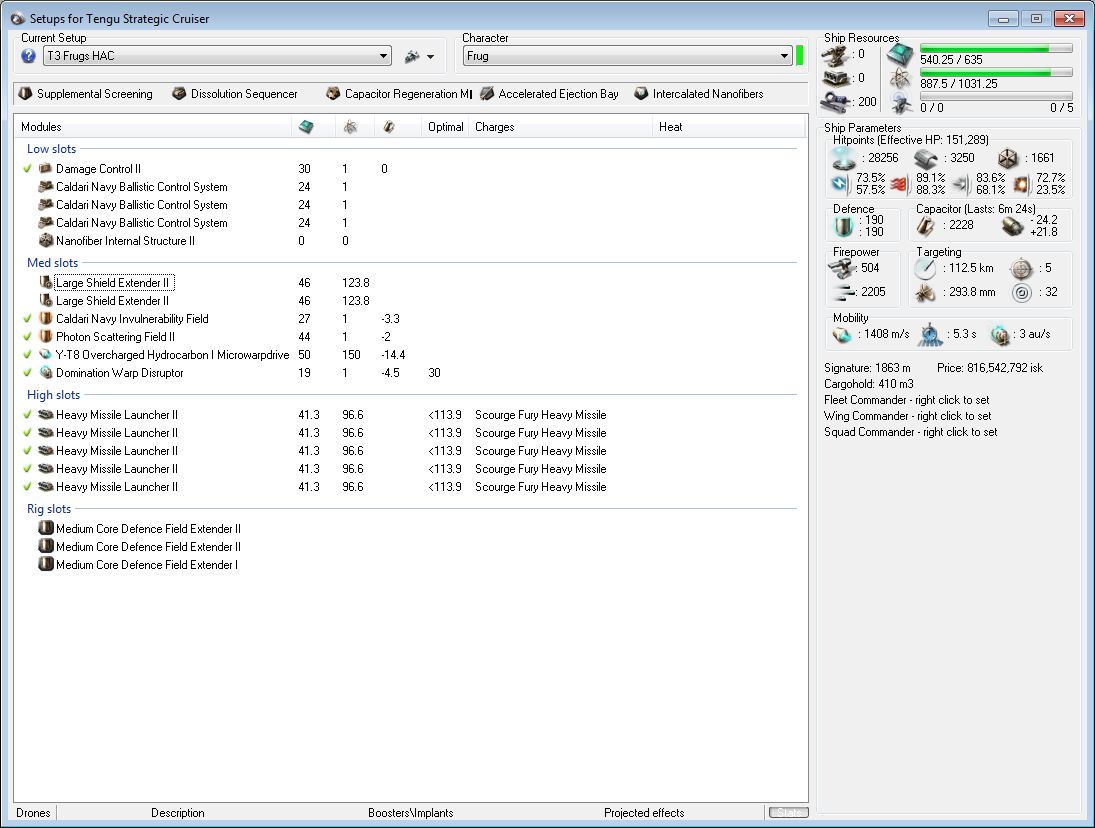Click the Charges column header
1095x828 pixels.
(561, 127)
